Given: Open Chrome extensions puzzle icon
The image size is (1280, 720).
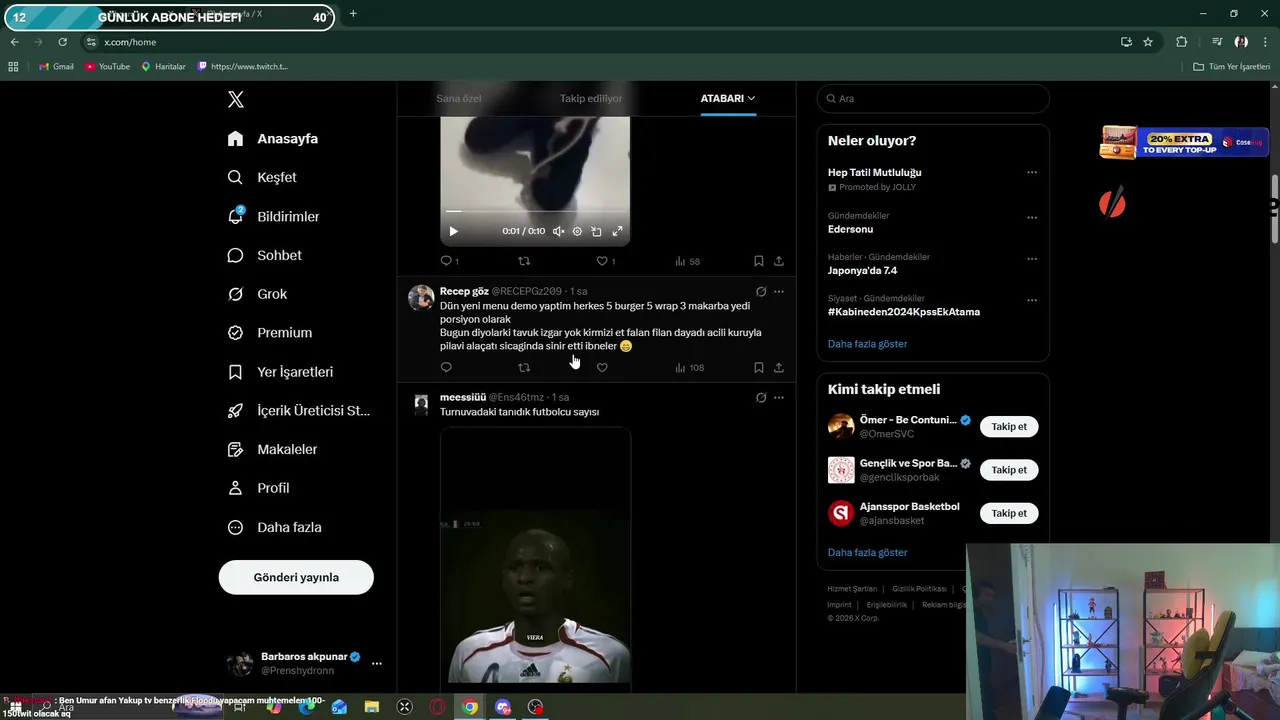Looking at the screenshot, I should pyautogui.click(x=1181, y=42).
